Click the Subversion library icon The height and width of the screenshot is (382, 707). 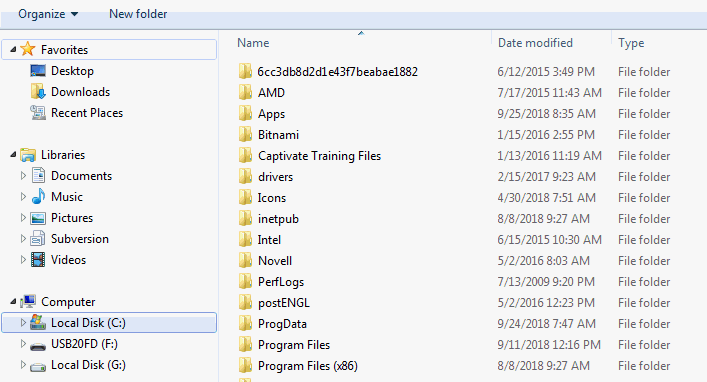tap(38, 239)
